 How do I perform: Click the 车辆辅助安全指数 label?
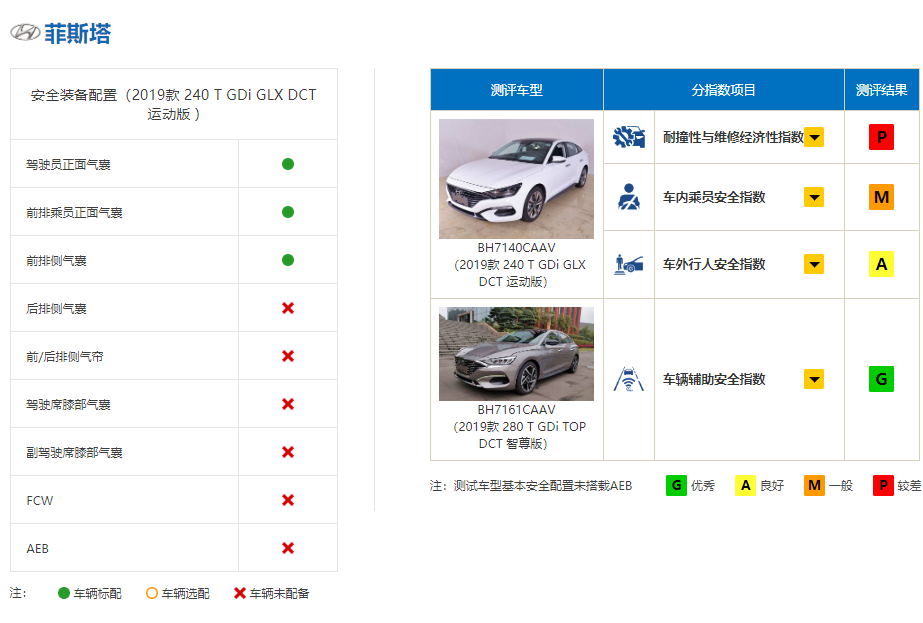(x=714, y=379)
